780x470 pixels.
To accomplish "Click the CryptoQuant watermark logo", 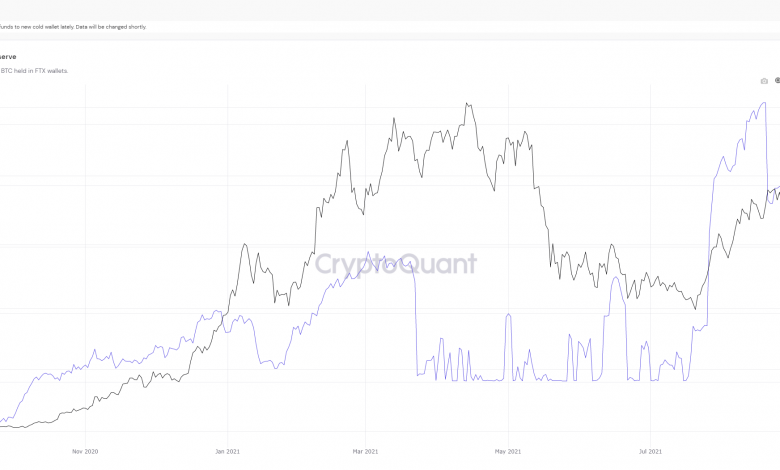I will point(396,264).
